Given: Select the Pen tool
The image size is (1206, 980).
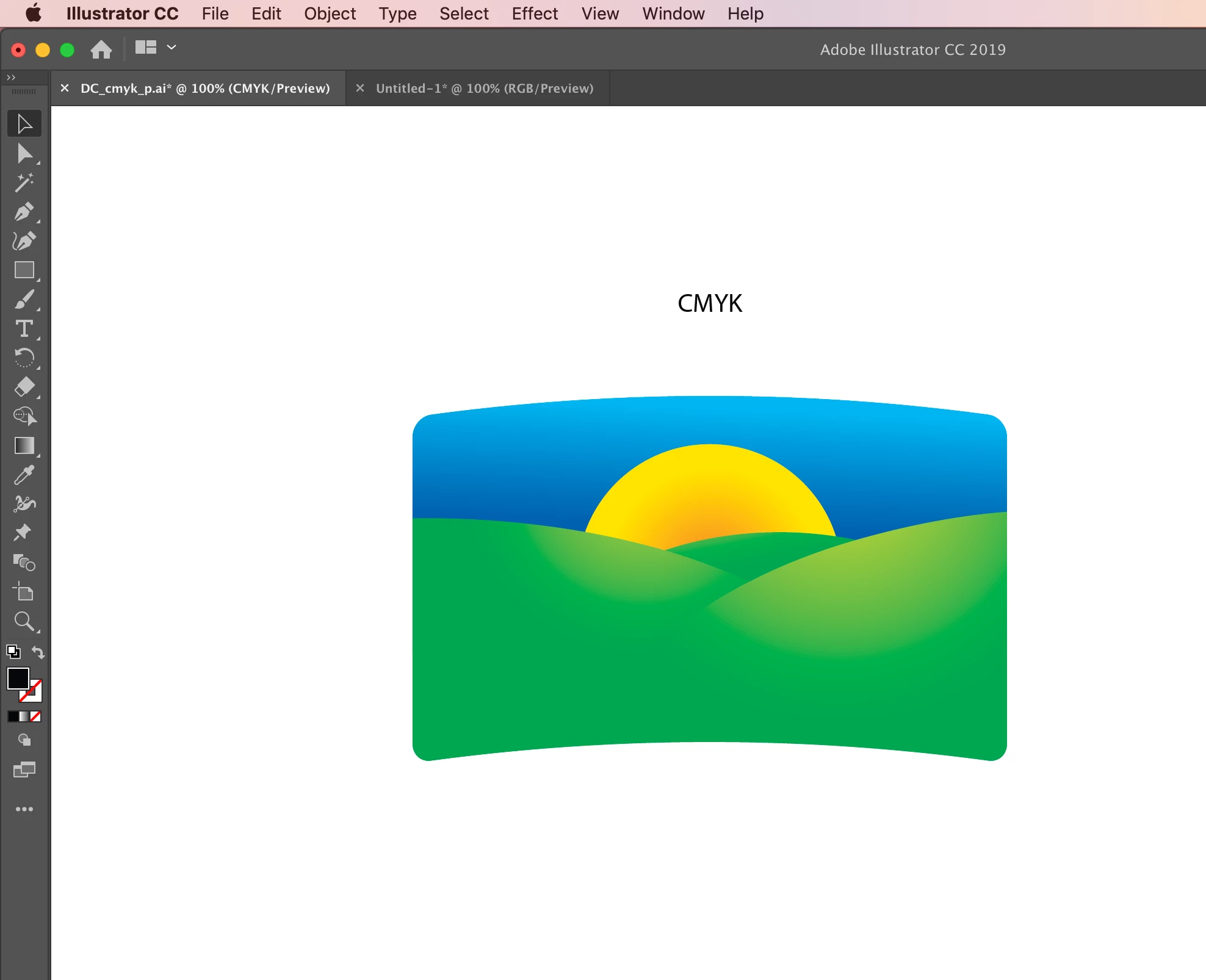Looking at the screenshot, I should (x=24, y=212).
